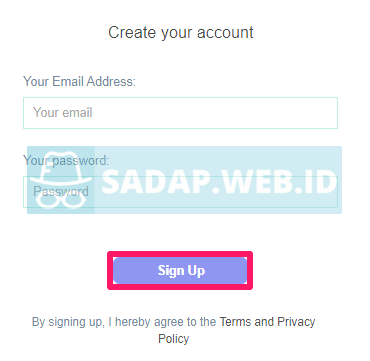This screenshot has height=361, width=370.
Task: Select the Your email placeholder text
Action: (63, 113)
